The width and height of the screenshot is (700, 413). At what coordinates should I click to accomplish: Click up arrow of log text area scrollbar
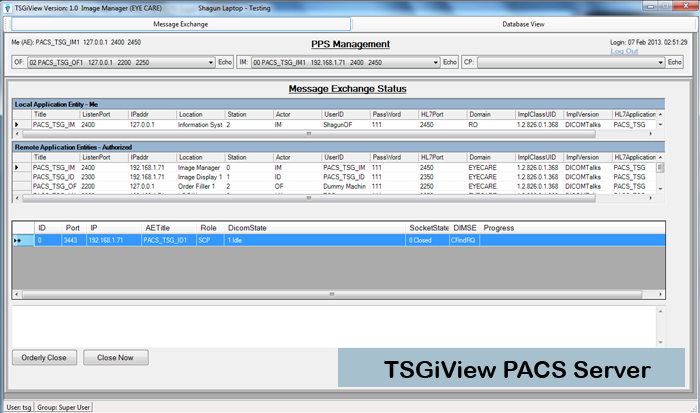[x=660, y=311]
